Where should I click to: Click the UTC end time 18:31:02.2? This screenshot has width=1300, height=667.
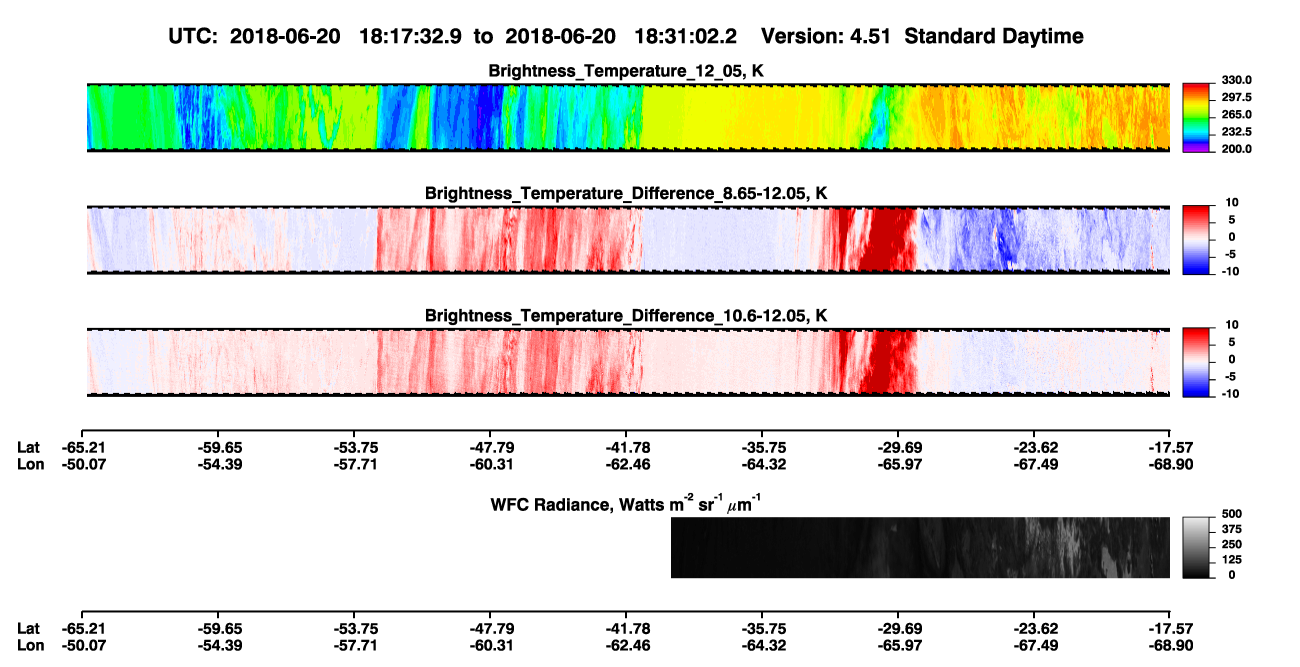(x=686, y=36)
